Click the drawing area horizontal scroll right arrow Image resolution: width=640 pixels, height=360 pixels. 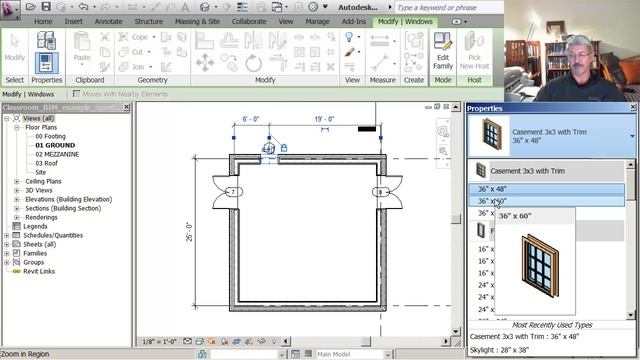tap(446, 341)
